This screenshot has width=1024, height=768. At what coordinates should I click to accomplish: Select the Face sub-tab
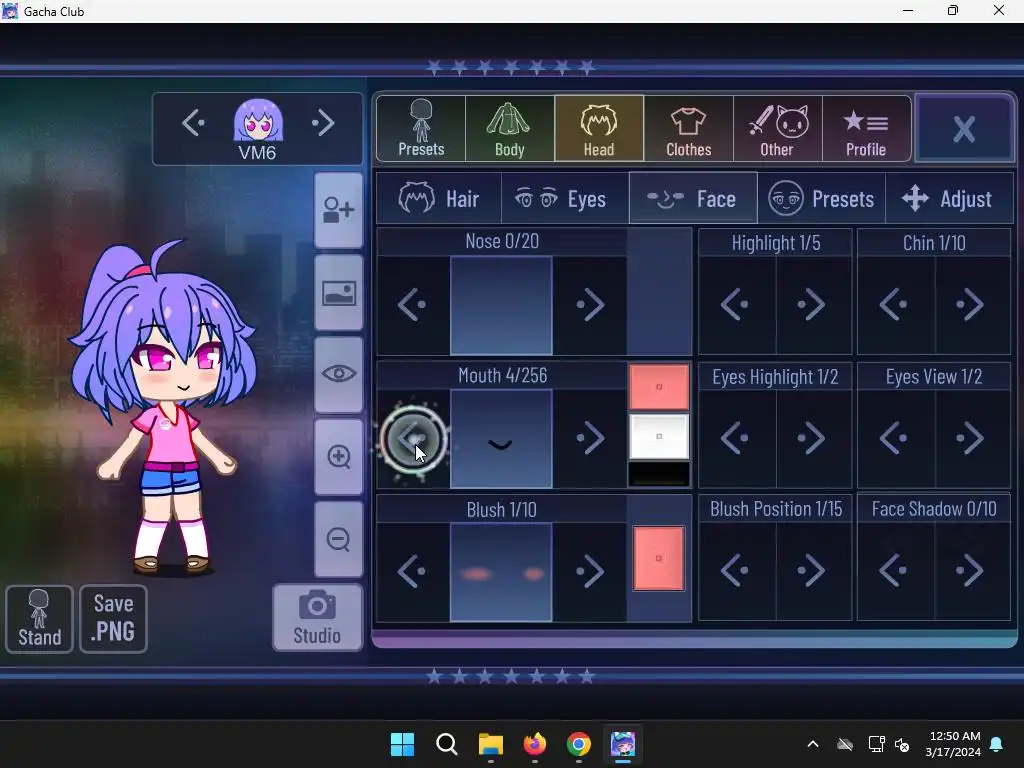(693, 199)
